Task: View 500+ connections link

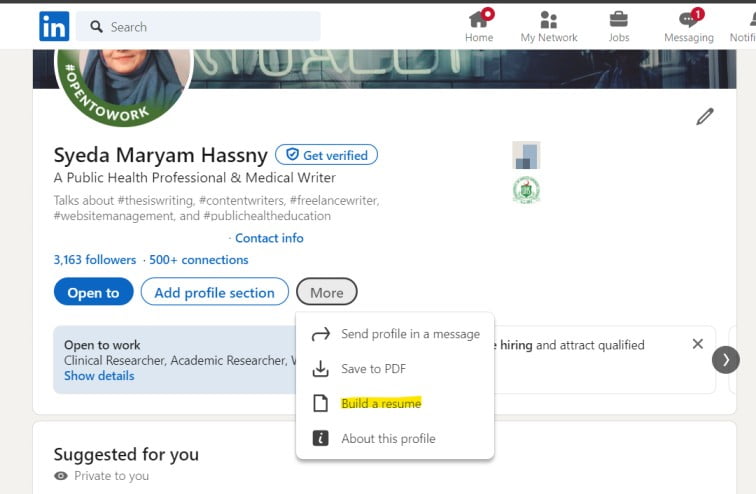Action: (x=199, y=260)
